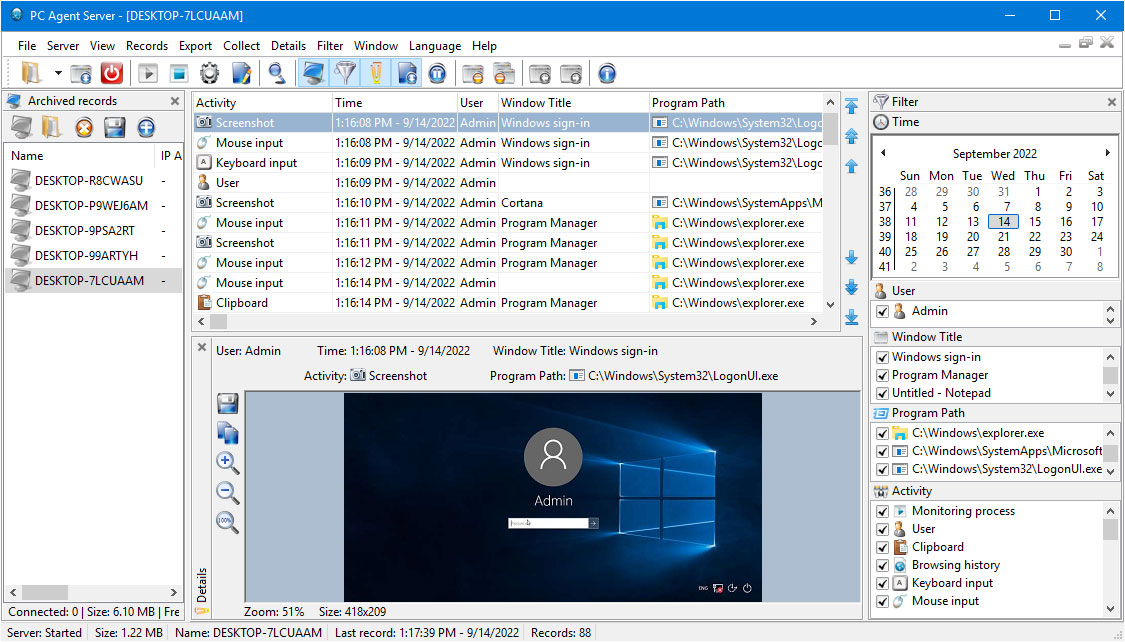
Task: Sort records by Time column header
Action: [x=349, y=102]
